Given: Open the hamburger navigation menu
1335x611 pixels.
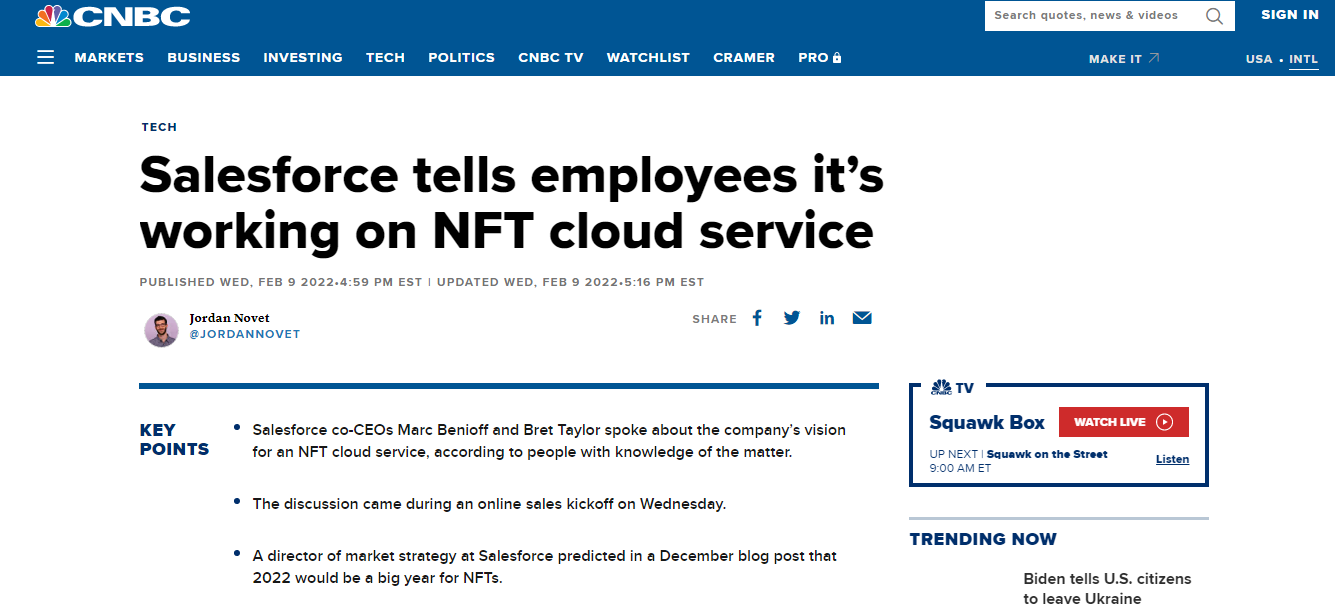Looking at the screenshot, I should click(x=45, y=57).
